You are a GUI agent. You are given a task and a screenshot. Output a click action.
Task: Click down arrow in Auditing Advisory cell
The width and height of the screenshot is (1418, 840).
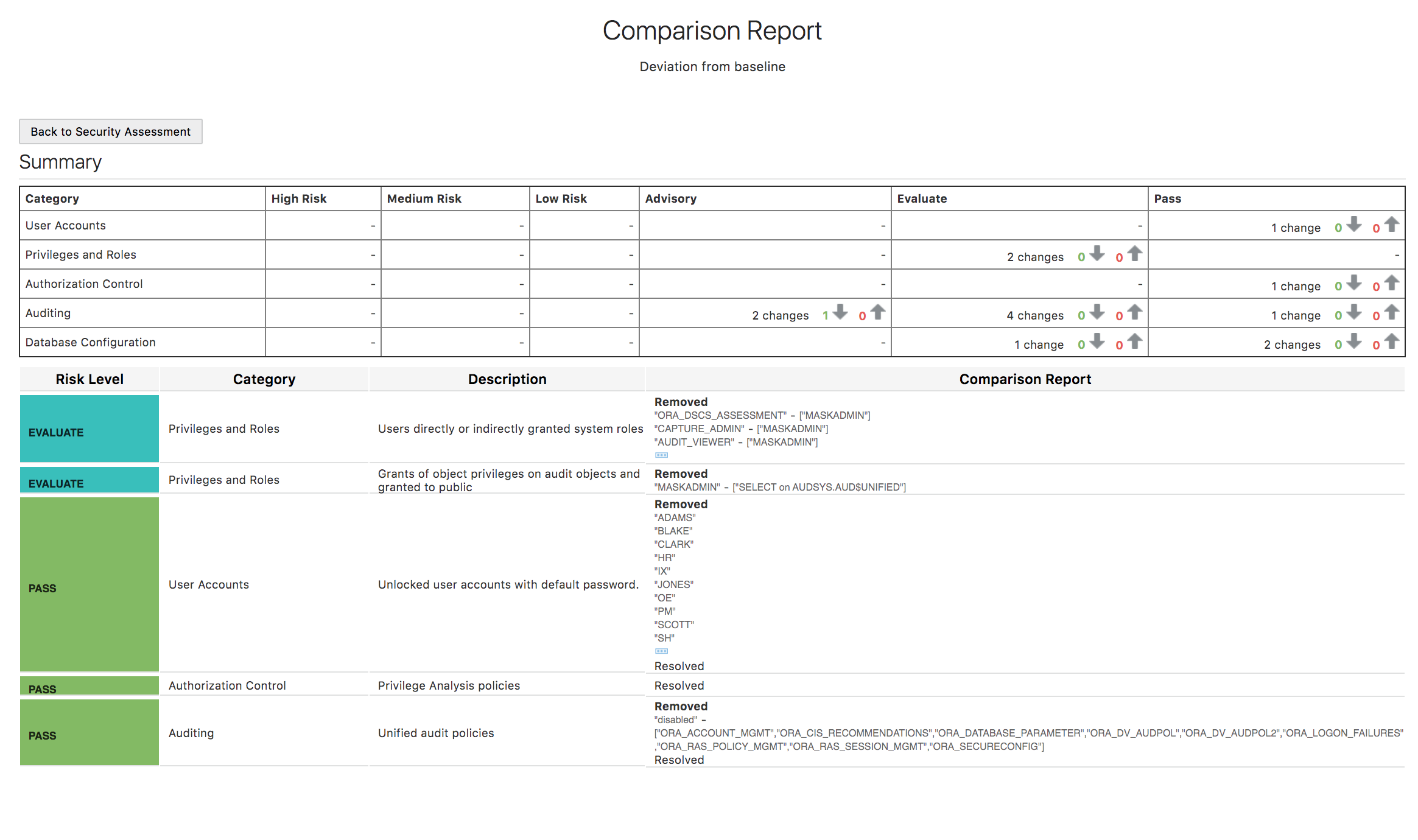tap(840, 312)
